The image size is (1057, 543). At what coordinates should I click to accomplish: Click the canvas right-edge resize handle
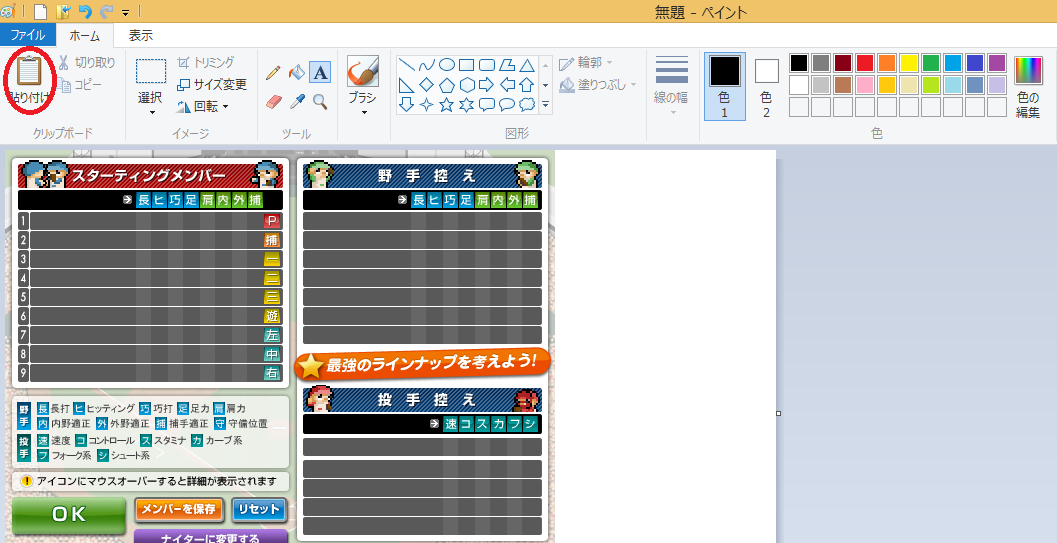pos(779,414)
